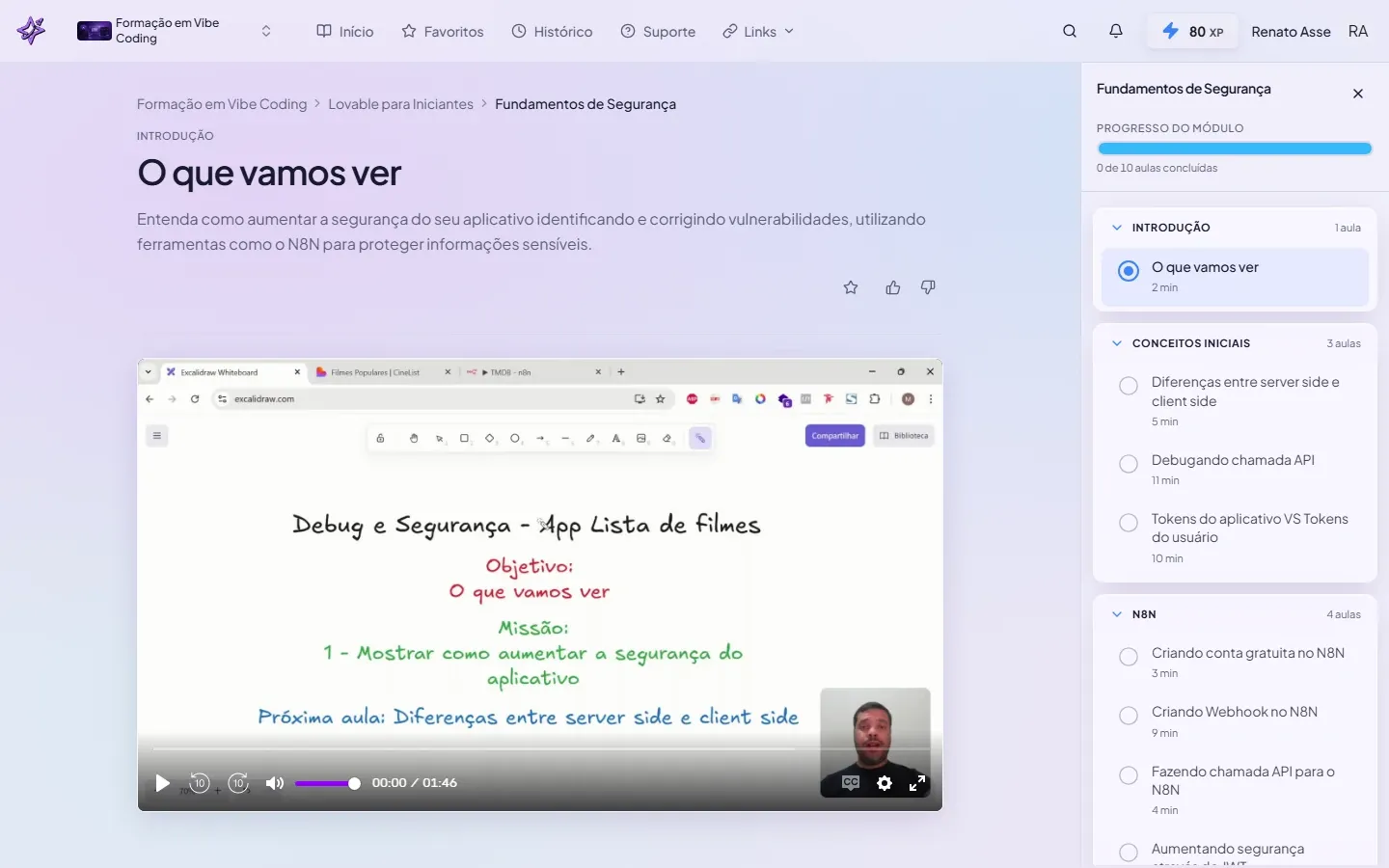Skip video forward 10 seconds
Screen dimensions: 1389x868
point(238,783)
